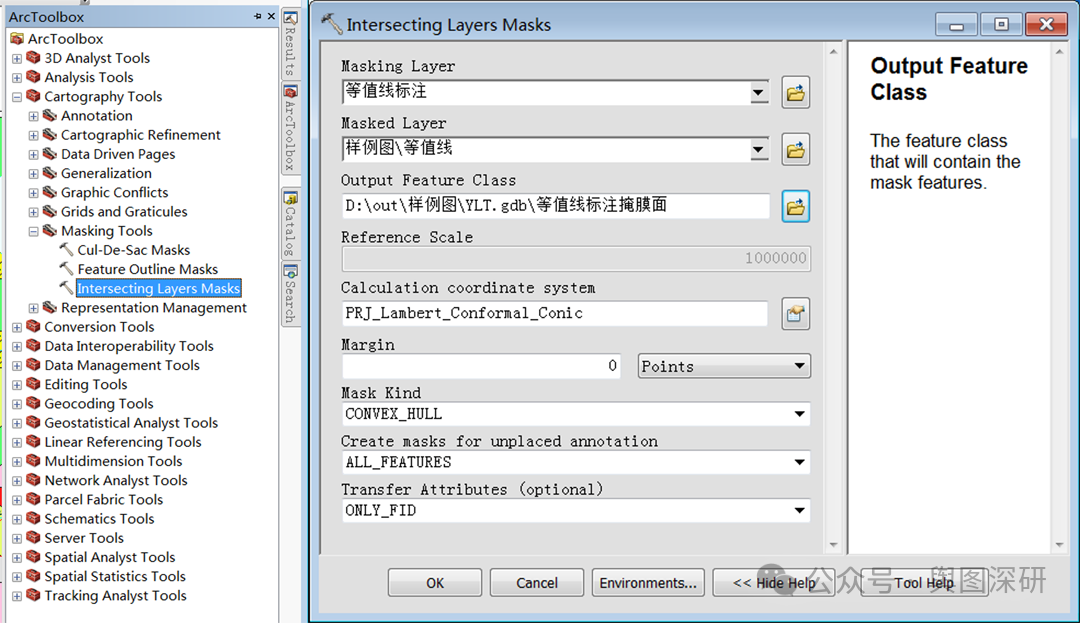Select Multidimension Tools toolbox

pyautogui.click(x=113, y=461)
